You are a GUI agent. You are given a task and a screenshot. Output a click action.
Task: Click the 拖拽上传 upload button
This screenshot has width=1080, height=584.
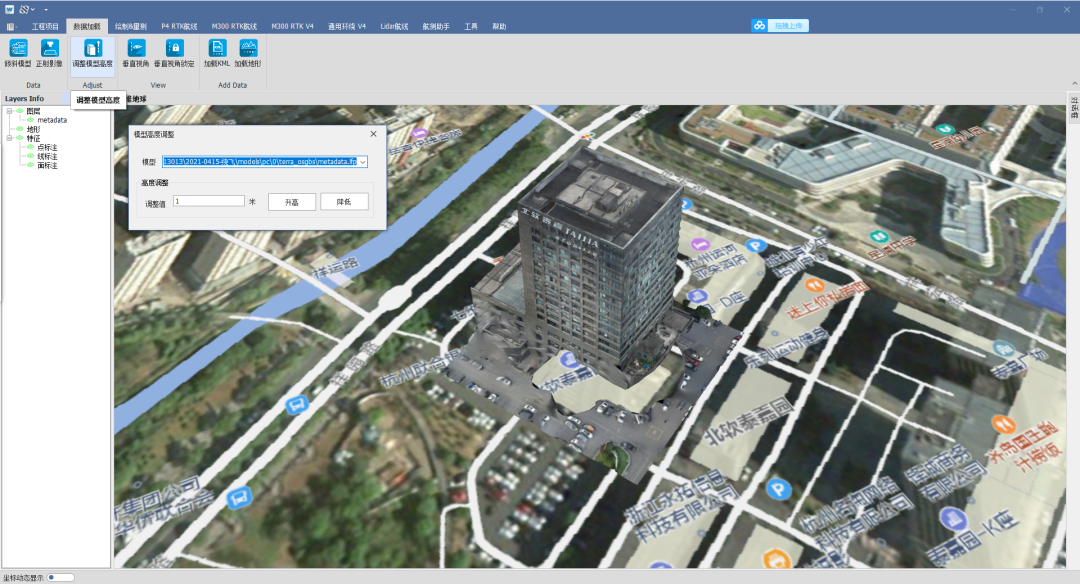coord(788,25)
